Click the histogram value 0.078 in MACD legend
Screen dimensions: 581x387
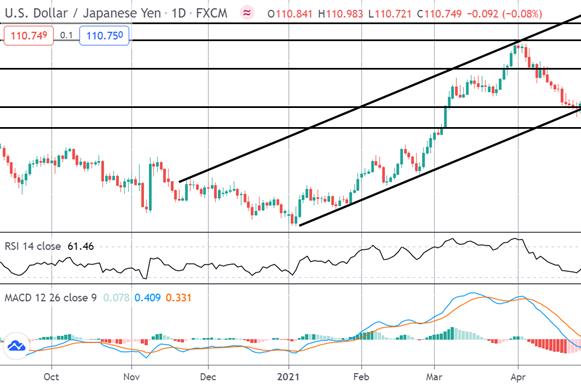click(116, 298)
